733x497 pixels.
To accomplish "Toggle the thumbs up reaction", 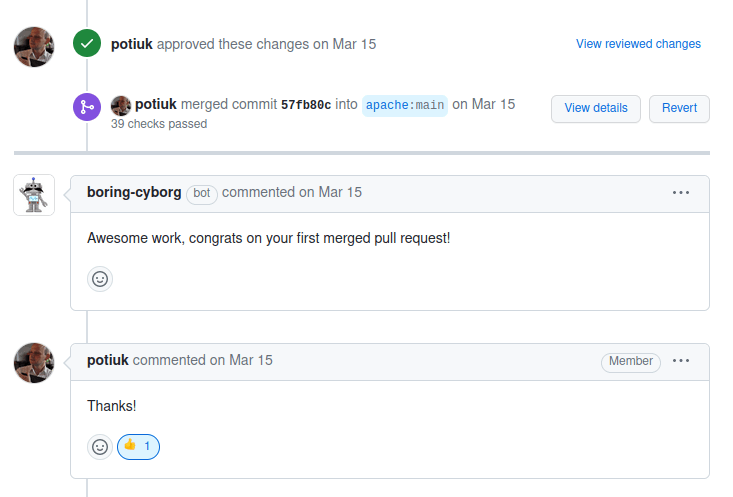I will tap(138, 447).
